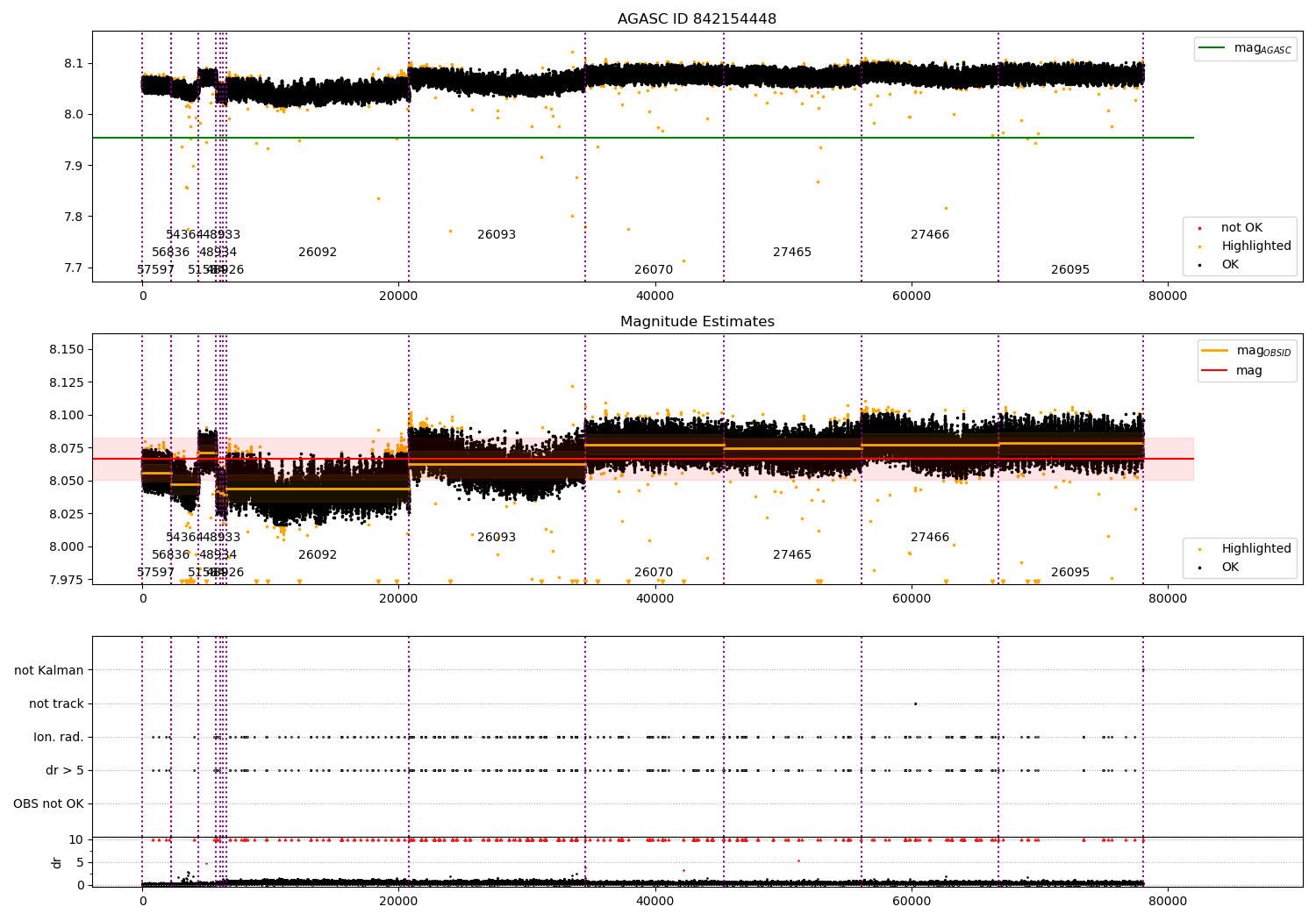Click OBSID label 27465 in Magnitude Estimates plot
This screenshot has height=921, width=1316.
point(792,555)
